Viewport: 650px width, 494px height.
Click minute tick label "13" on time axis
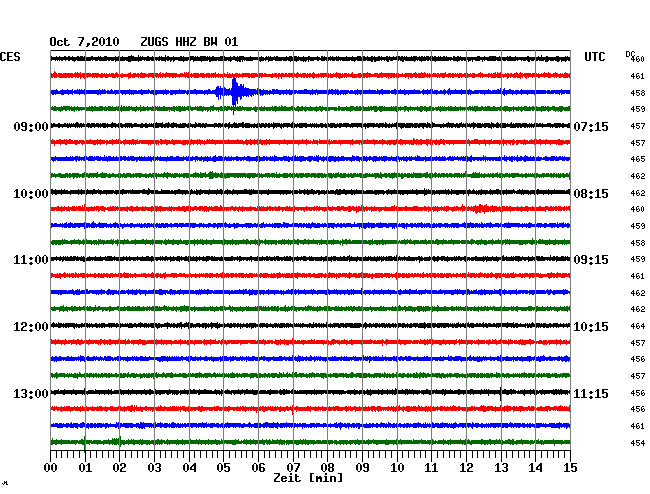click(501, 468)
